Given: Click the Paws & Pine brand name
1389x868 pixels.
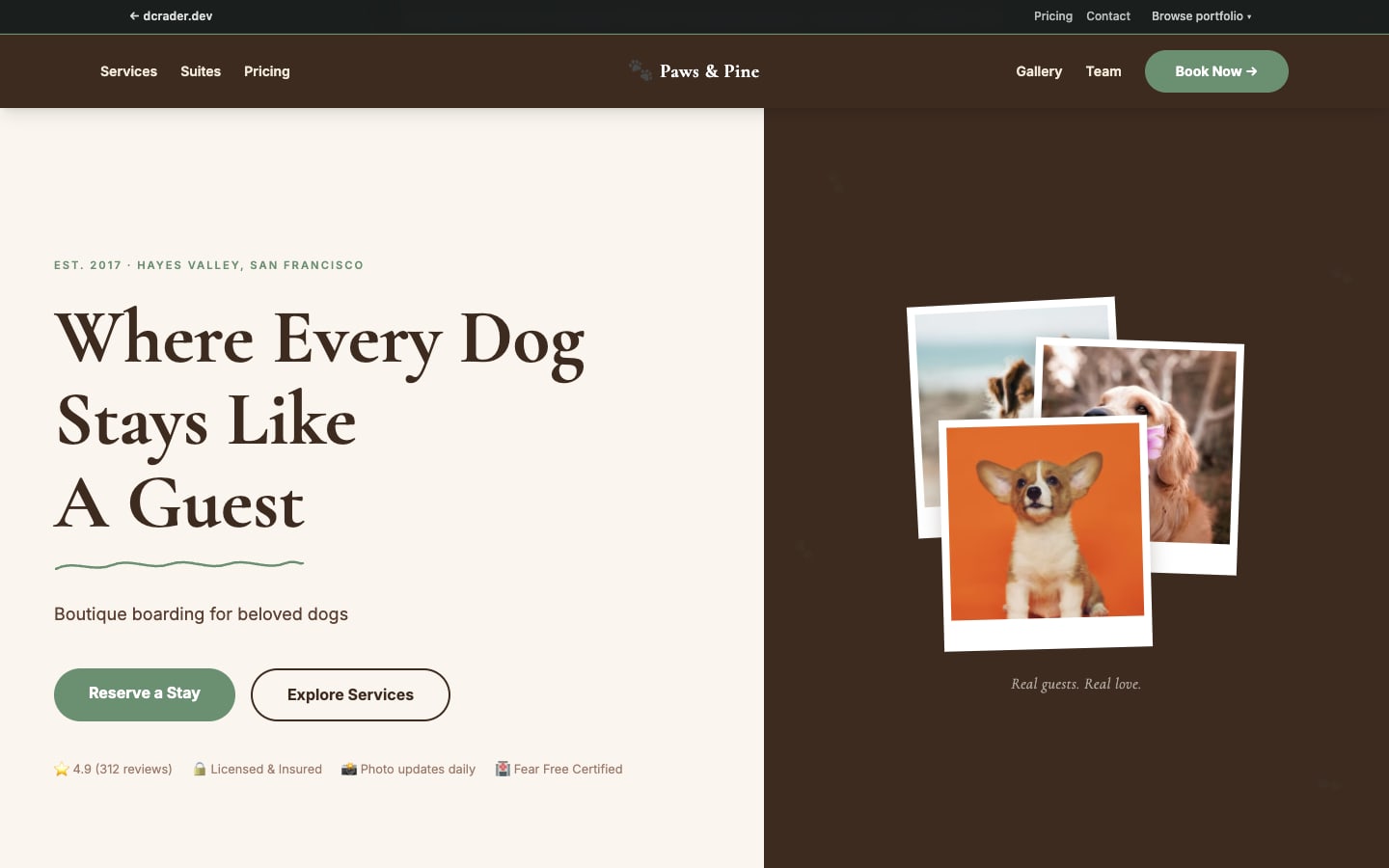Looking at the screenshot, I should click(x=709, y=71).
